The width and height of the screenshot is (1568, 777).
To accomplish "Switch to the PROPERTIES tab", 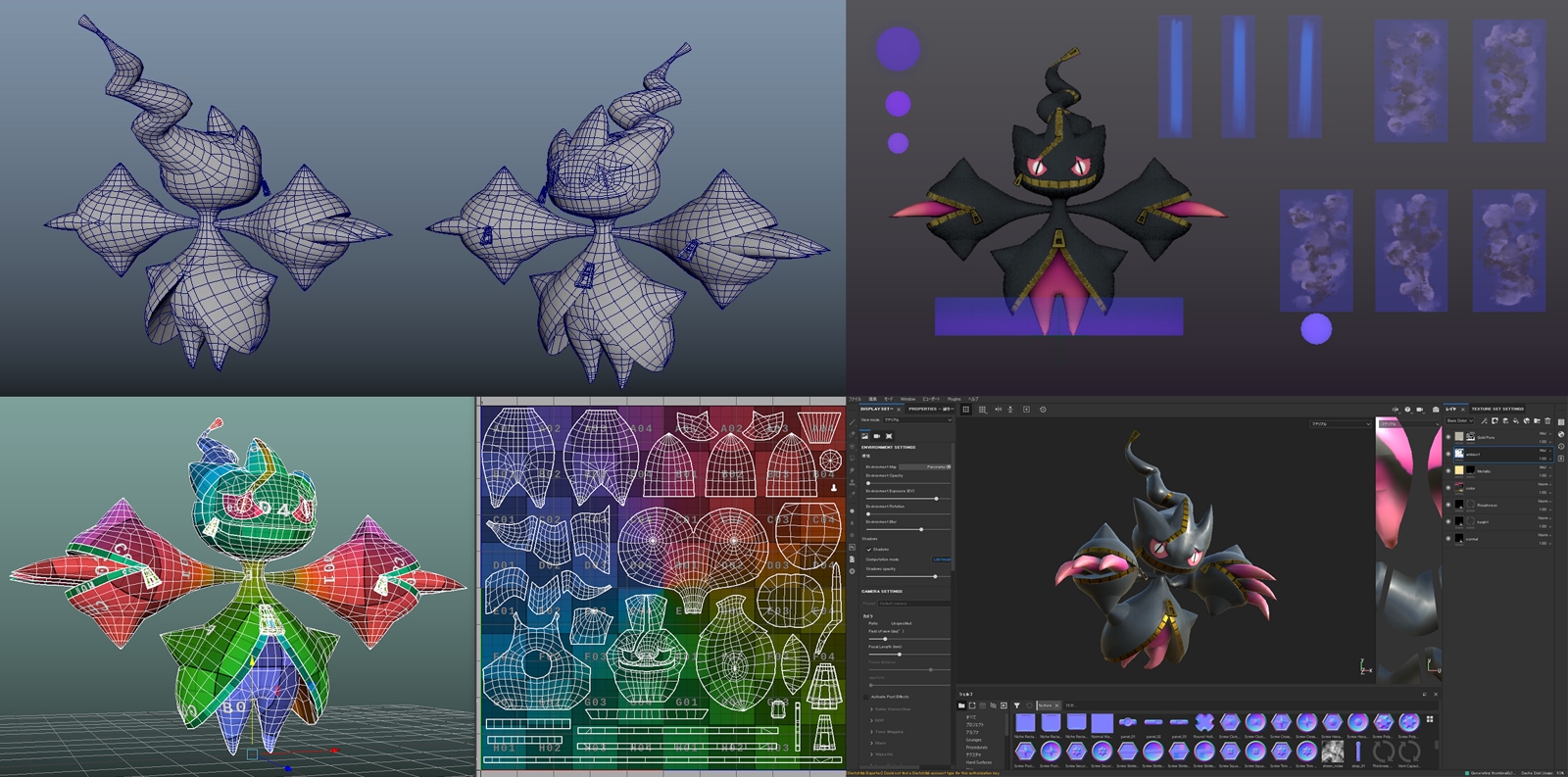I will (931, 409).
